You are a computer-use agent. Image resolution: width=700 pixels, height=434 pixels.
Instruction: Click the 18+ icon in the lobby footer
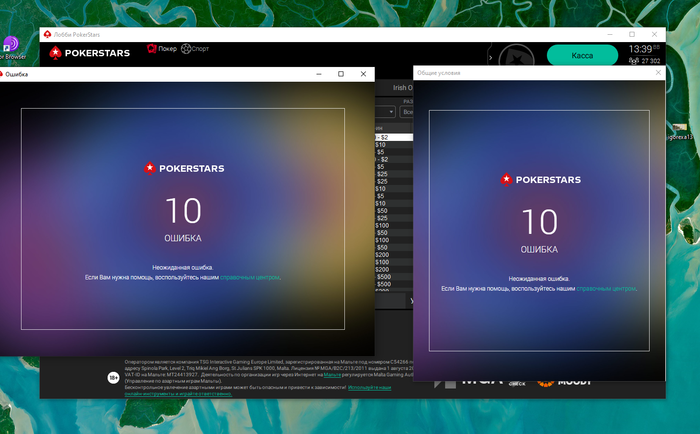(113, 378)
